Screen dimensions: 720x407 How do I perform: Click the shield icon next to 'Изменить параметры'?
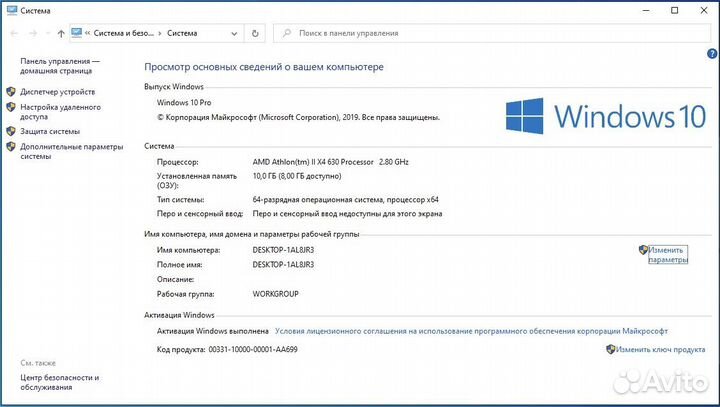643,250
